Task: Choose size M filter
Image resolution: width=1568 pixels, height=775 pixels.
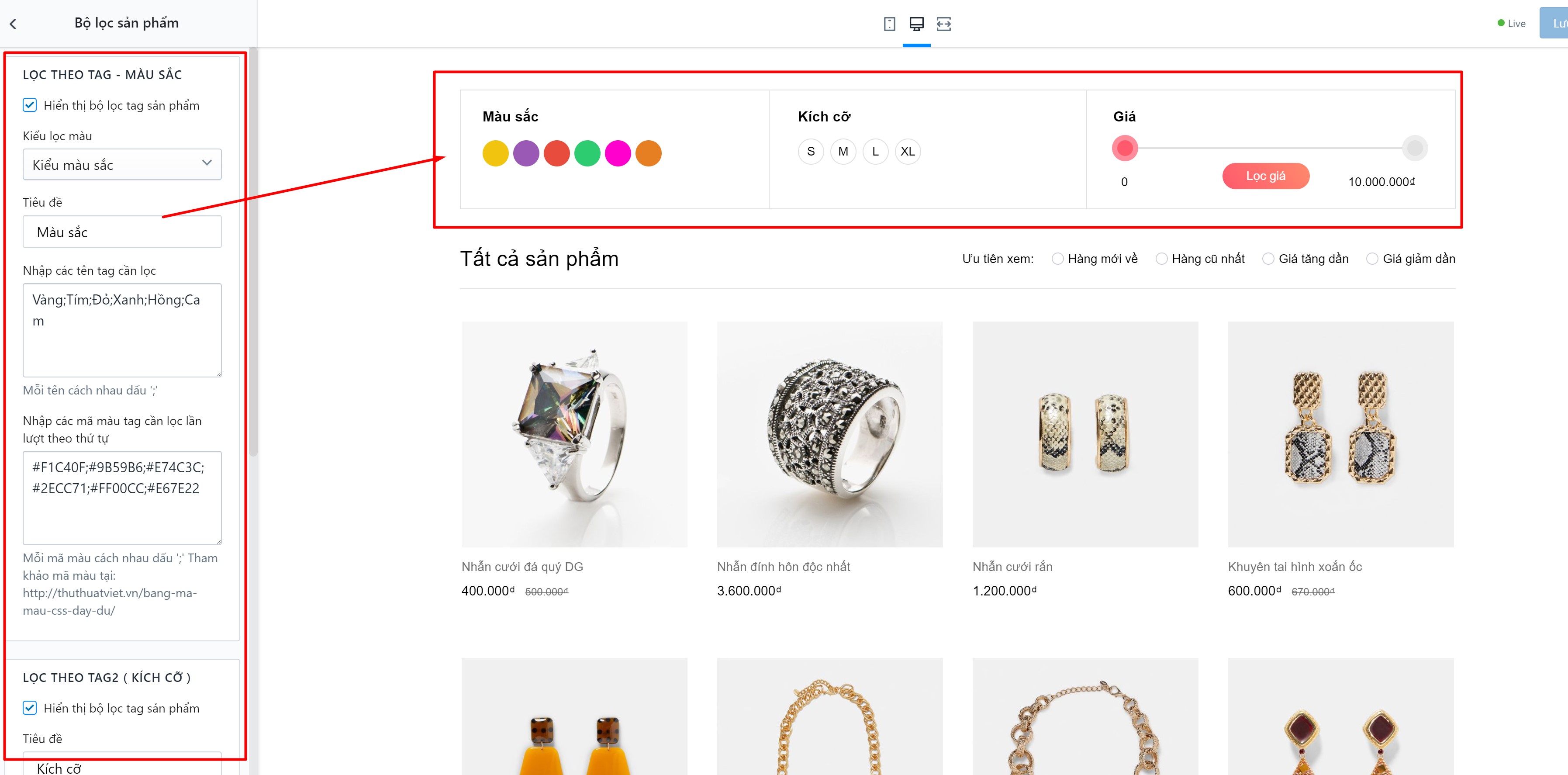Action: point(843,151)
